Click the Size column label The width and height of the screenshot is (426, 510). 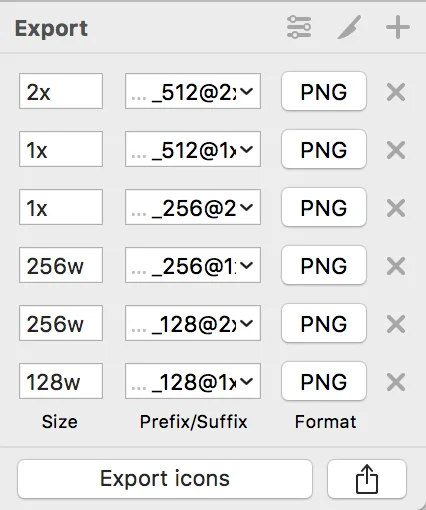click(60, 422)
